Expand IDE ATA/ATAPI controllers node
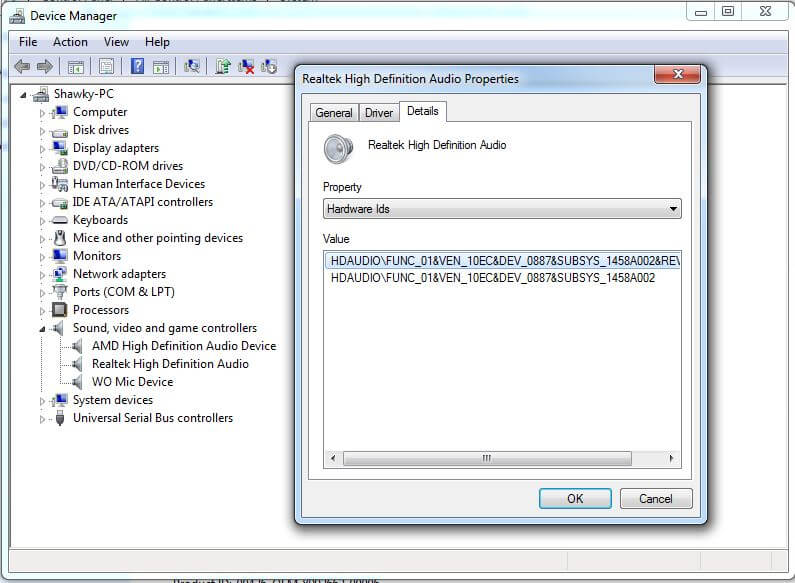This screenshot has height=583, width=795. [42, 203]
